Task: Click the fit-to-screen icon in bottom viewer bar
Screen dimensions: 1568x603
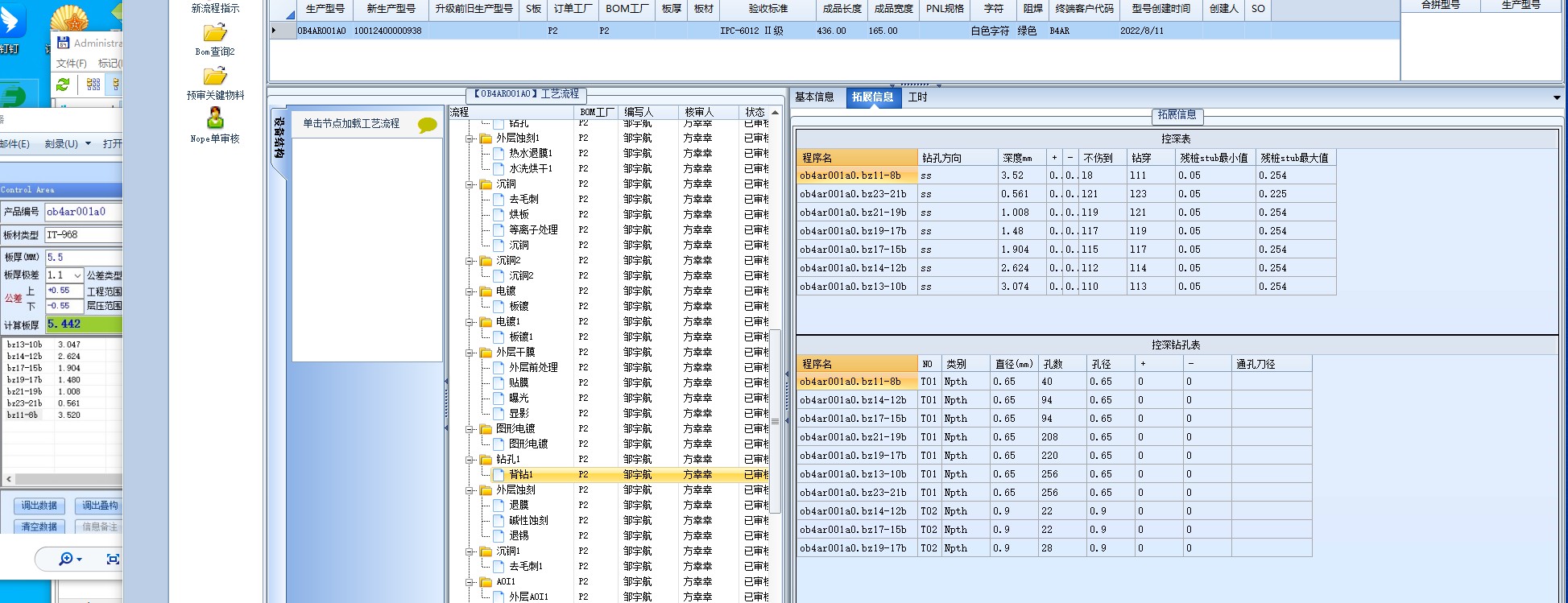Action: (113, 559)
